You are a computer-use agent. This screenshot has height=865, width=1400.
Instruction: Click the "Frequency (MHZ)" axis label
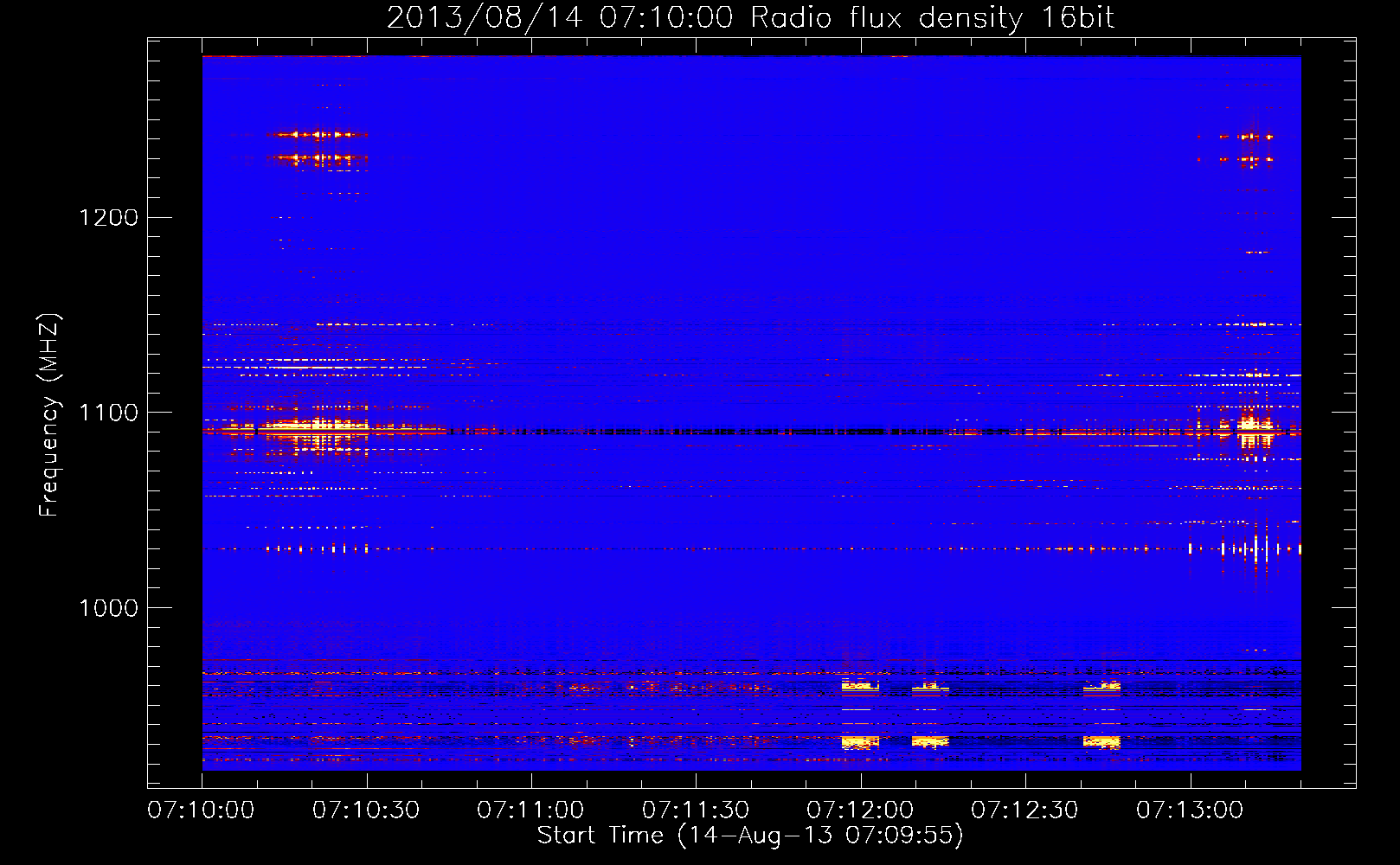click(x=49, y=415)
